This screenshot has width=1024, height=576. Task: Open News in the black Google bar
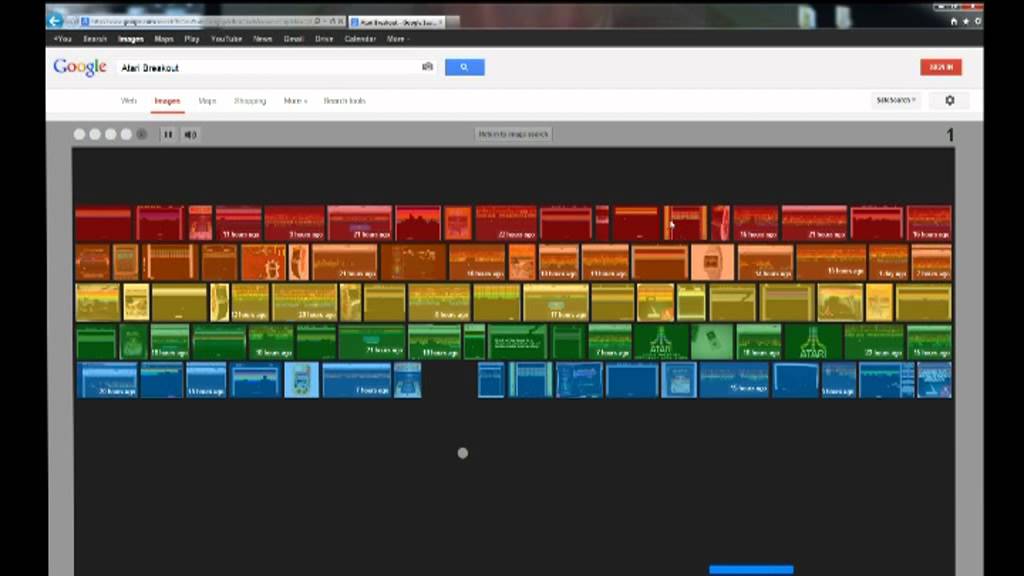263,39
